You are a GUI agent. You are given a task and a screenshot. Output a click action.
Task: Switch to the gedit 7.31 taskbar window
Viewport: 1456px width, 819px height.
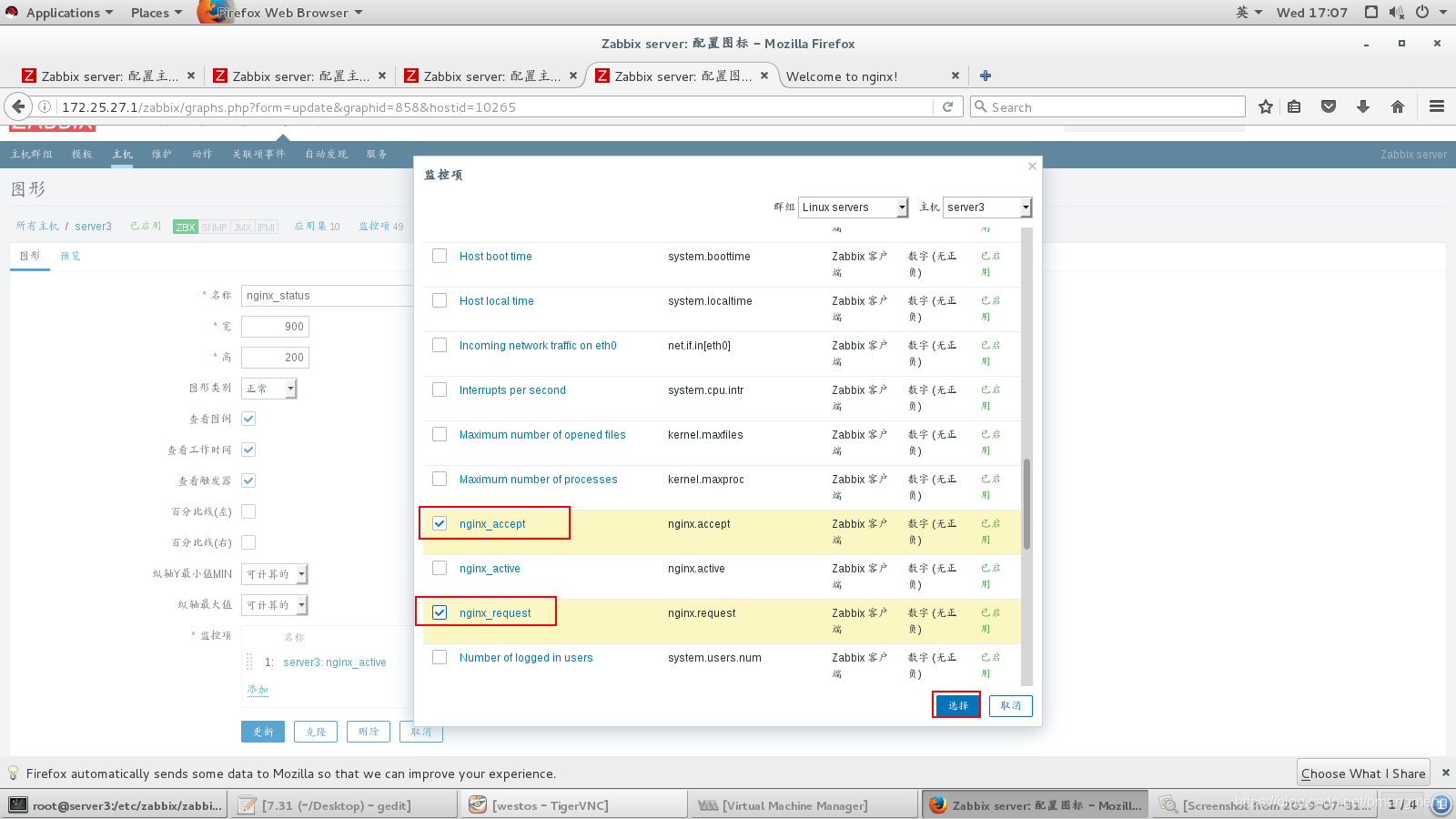(x=345, y=805)
